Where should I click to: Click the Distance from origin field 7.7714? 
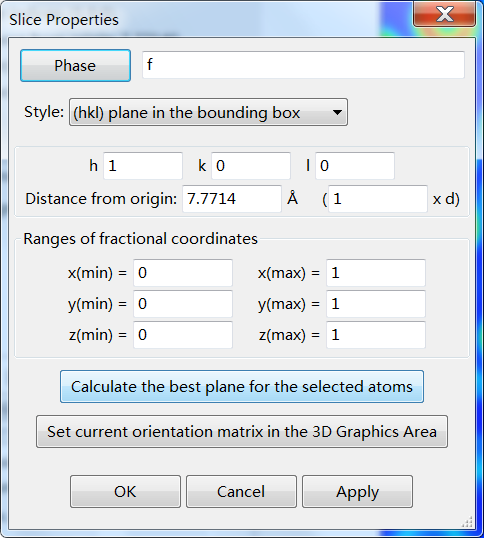[x=232, y=199]
